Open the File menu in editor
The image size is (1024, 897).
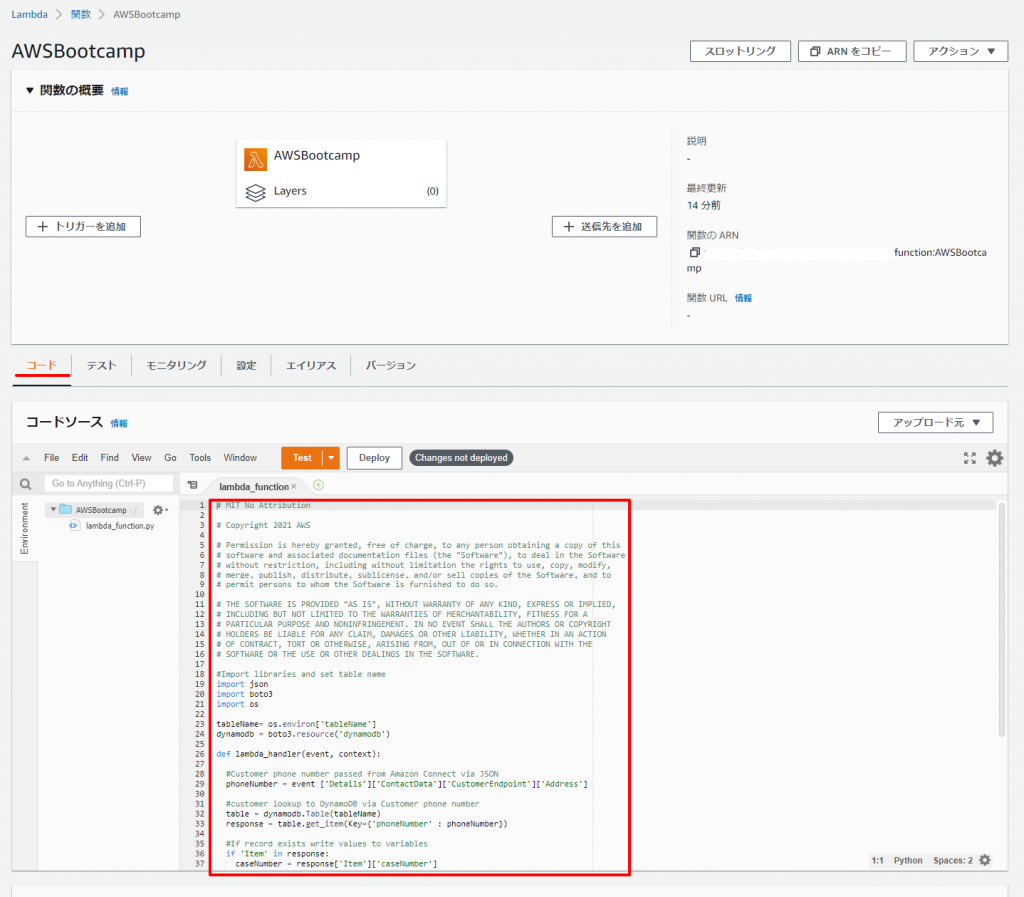[52, 458]
